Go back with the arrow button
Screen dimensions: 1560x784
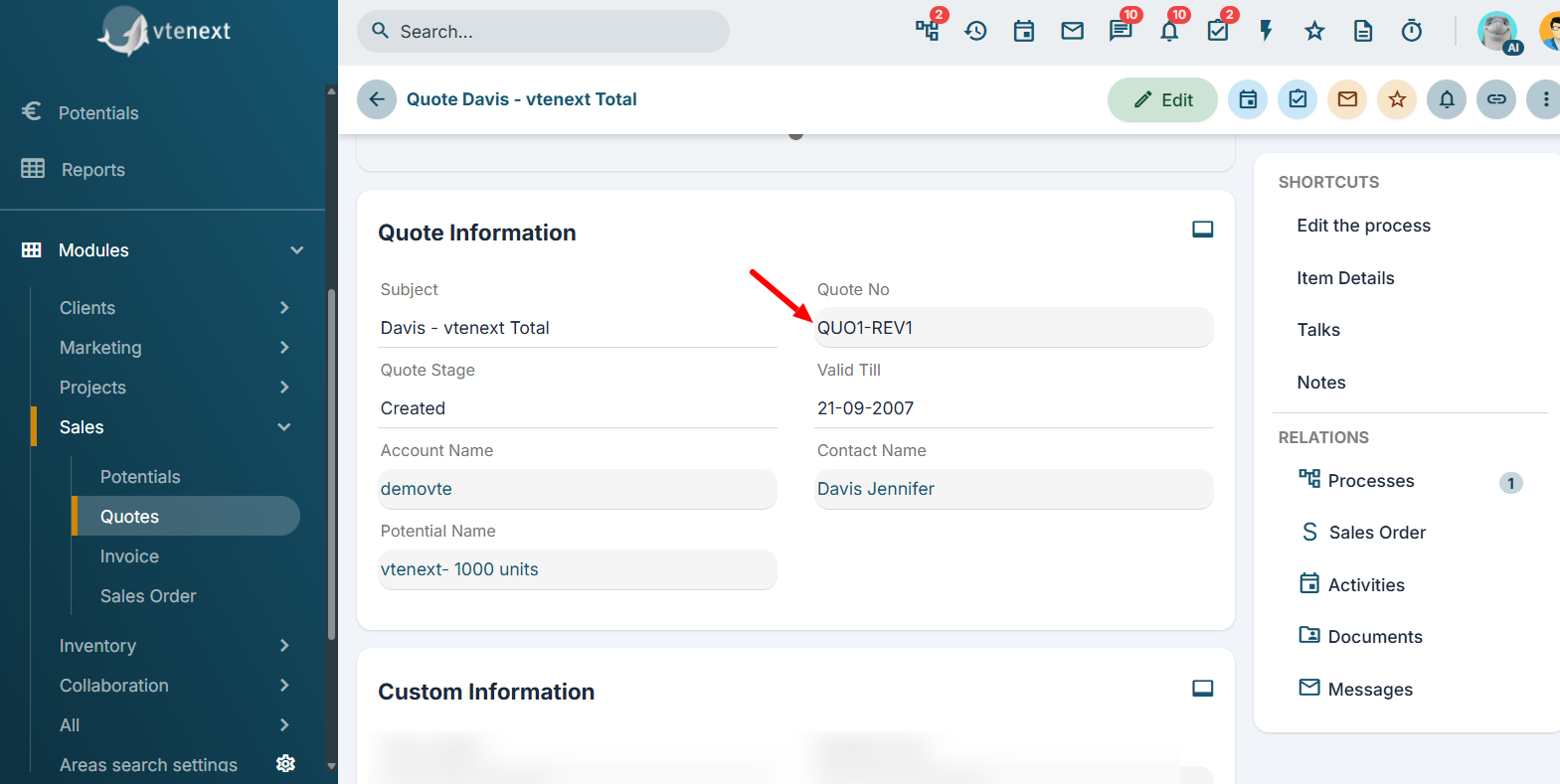377,99
